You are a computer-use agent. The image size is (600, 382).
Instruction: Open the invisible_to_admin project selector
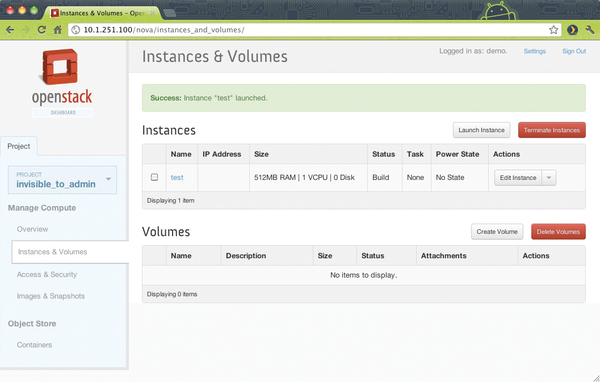coord(62,180)
